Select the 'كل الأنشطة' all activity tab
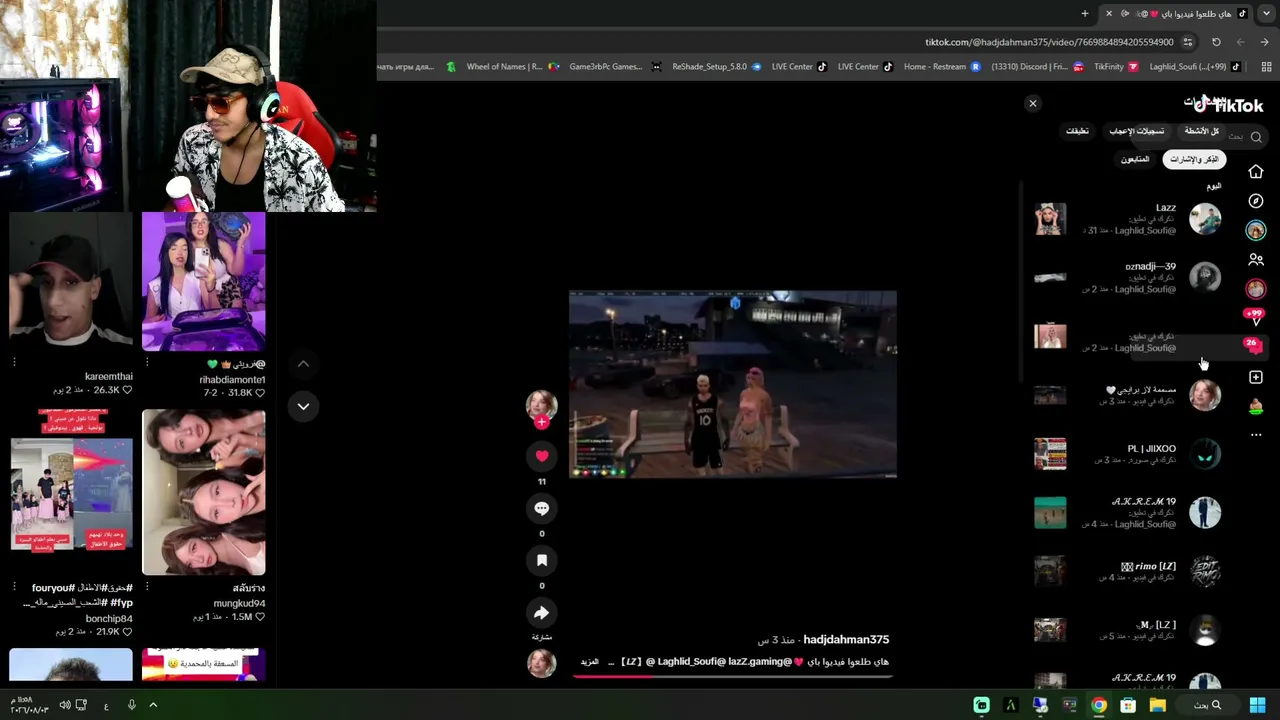The image size is (1280, 720). coord(1201,131)
